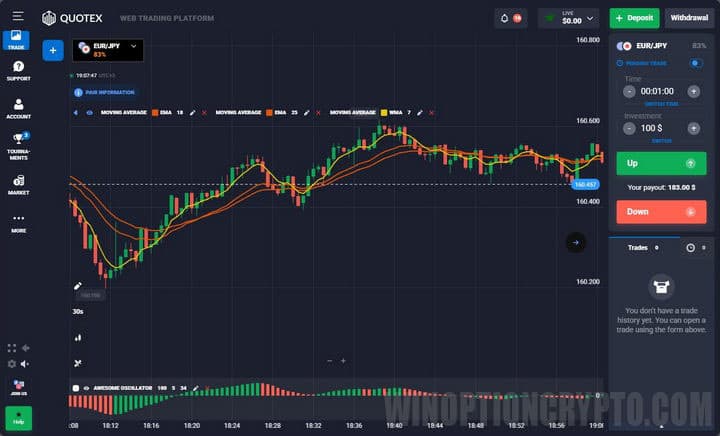This screenshot has width=720, height=436.
Task: Increase trade time with plus
Action: (694, 91)
